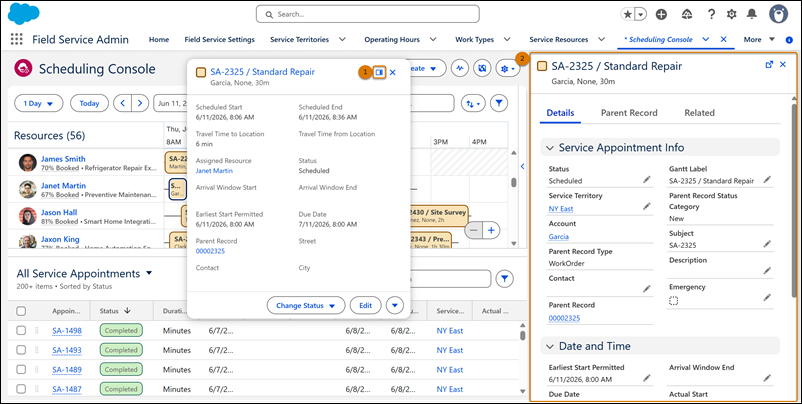Open the favorites list arrow beside the star

pos(641,14)
